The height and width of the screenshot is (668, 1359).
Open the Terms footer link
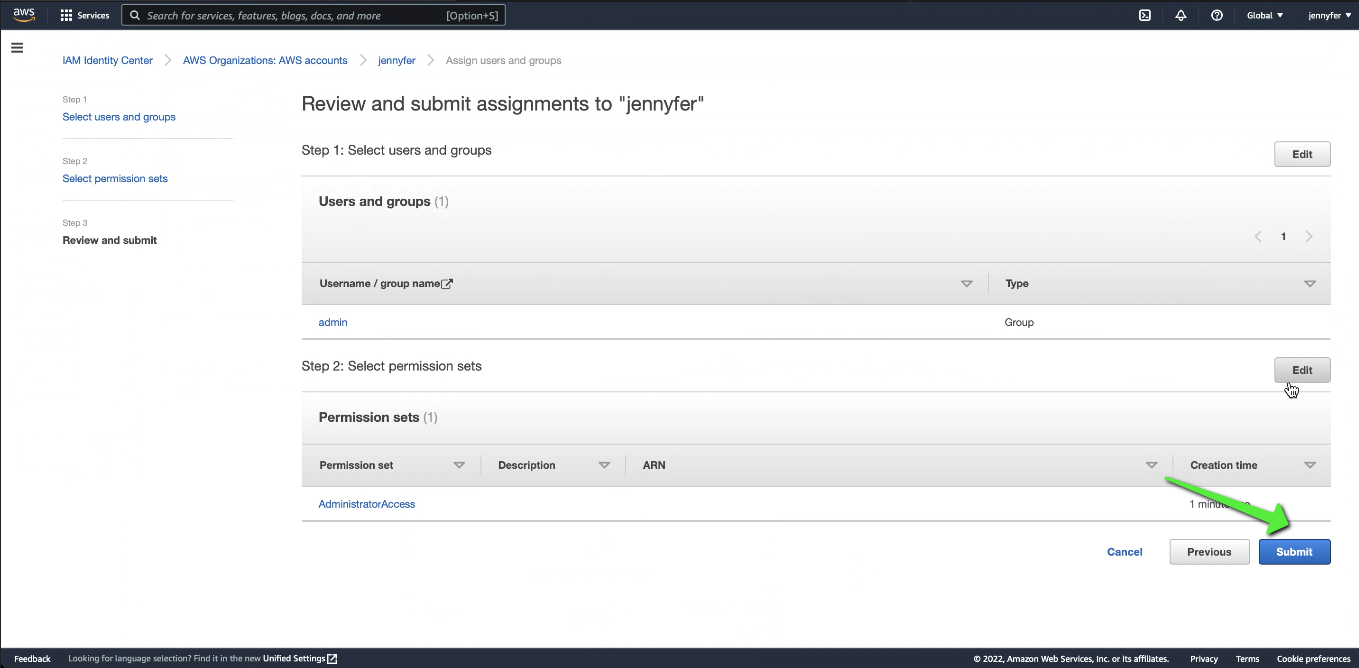point(1247,659)
